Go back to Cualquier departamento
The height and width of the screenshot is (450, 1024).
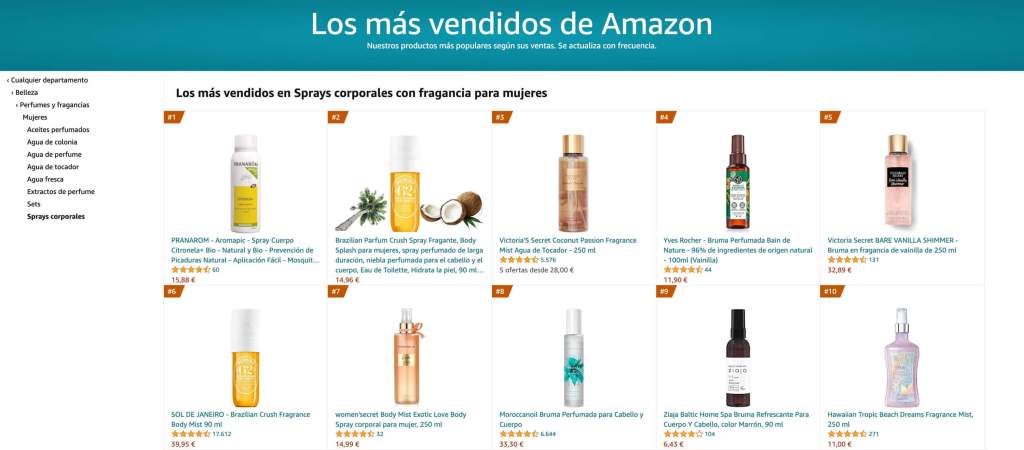coord(47,80)
